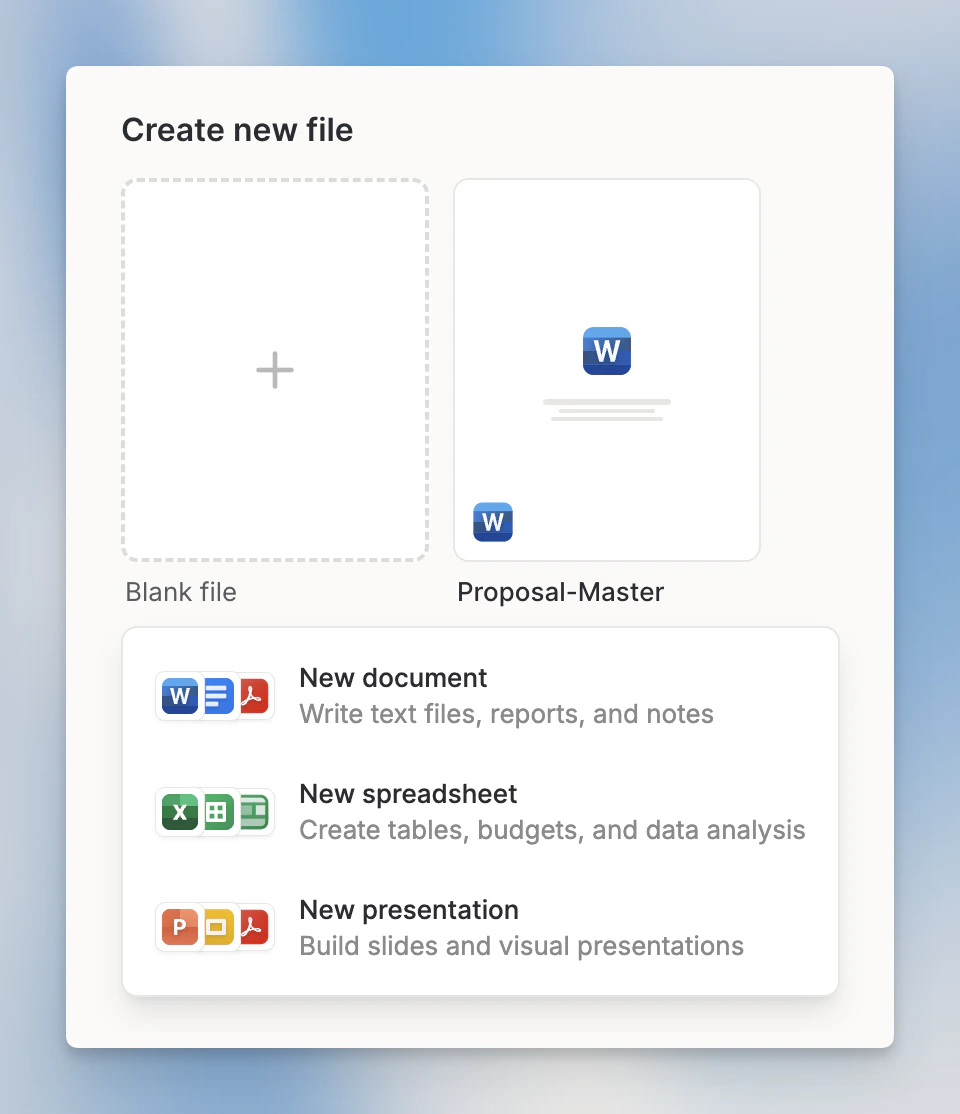Select the Microsoft Word icon in New document row
The height and width of the screenshot is (1114, 960).
(x=178, y=695)
